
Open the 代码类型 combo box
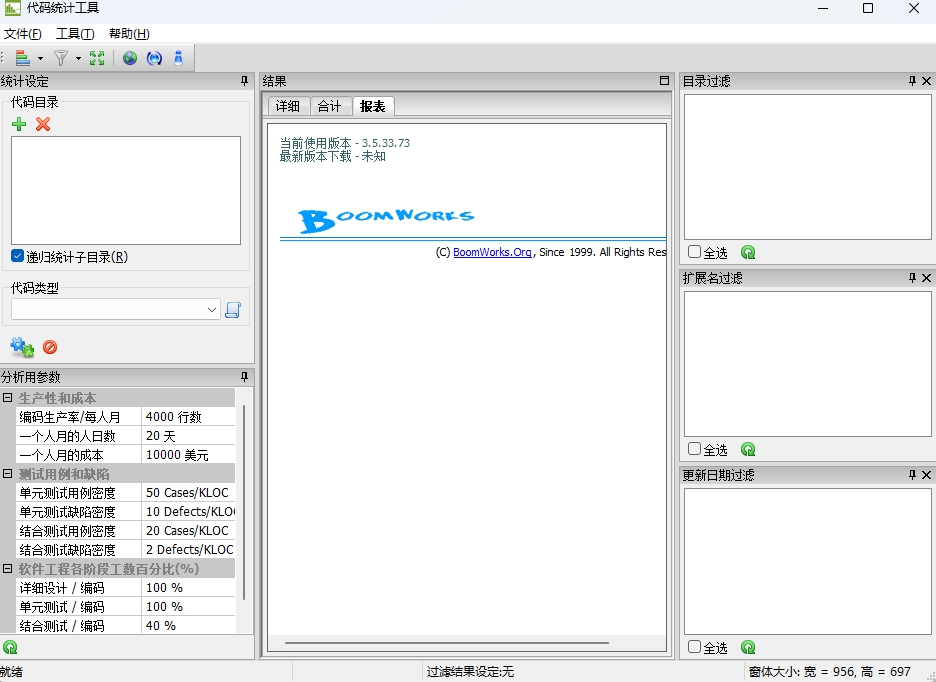pyautogui.click(x=116, y=309)
